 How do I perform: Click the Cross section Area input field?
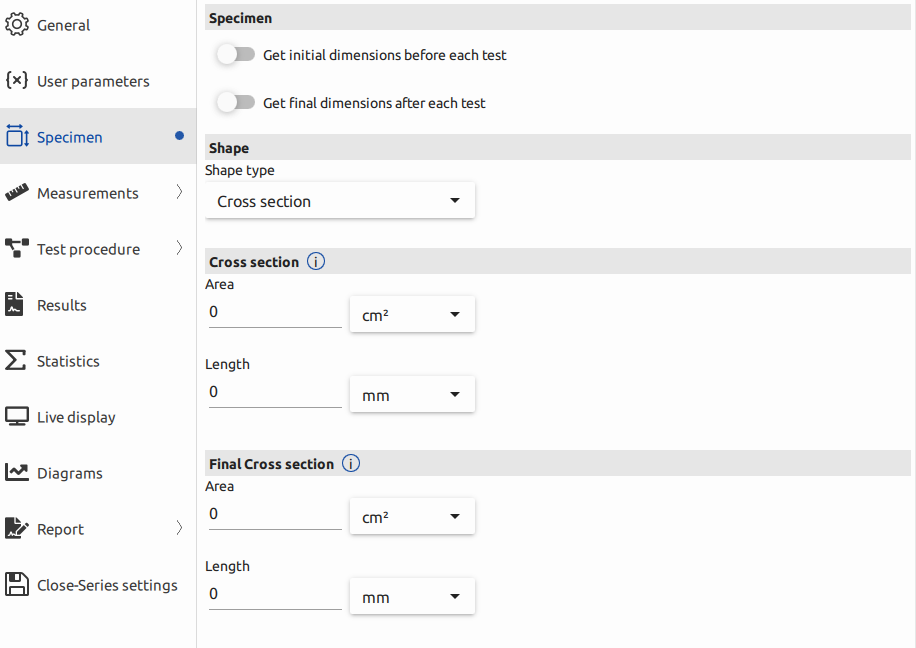pos(274,313)
